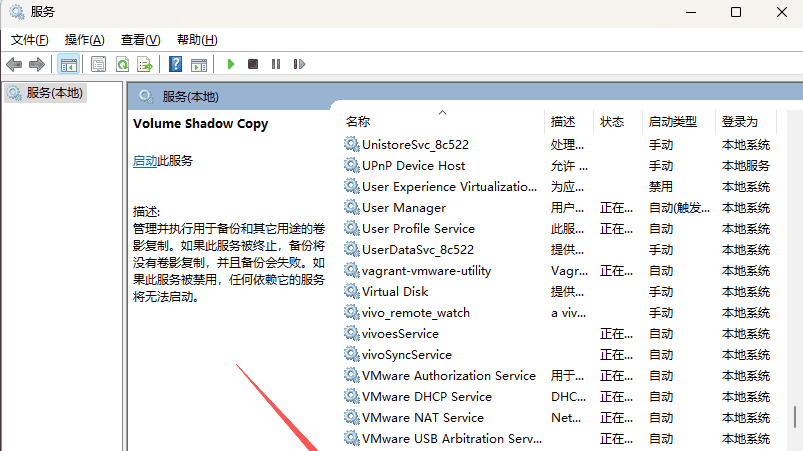This screenshot has width=803, height=451.
Task: Select the User Manager service gear icon
Action: coord(351,207)
